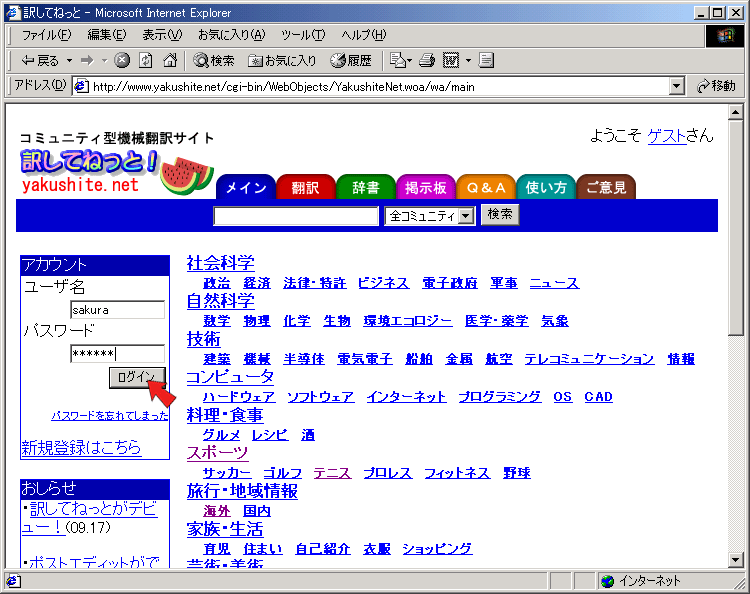The image size is (750, 594).
Task: Open the 料理・食事 category link
Action: tap(225, 415)
